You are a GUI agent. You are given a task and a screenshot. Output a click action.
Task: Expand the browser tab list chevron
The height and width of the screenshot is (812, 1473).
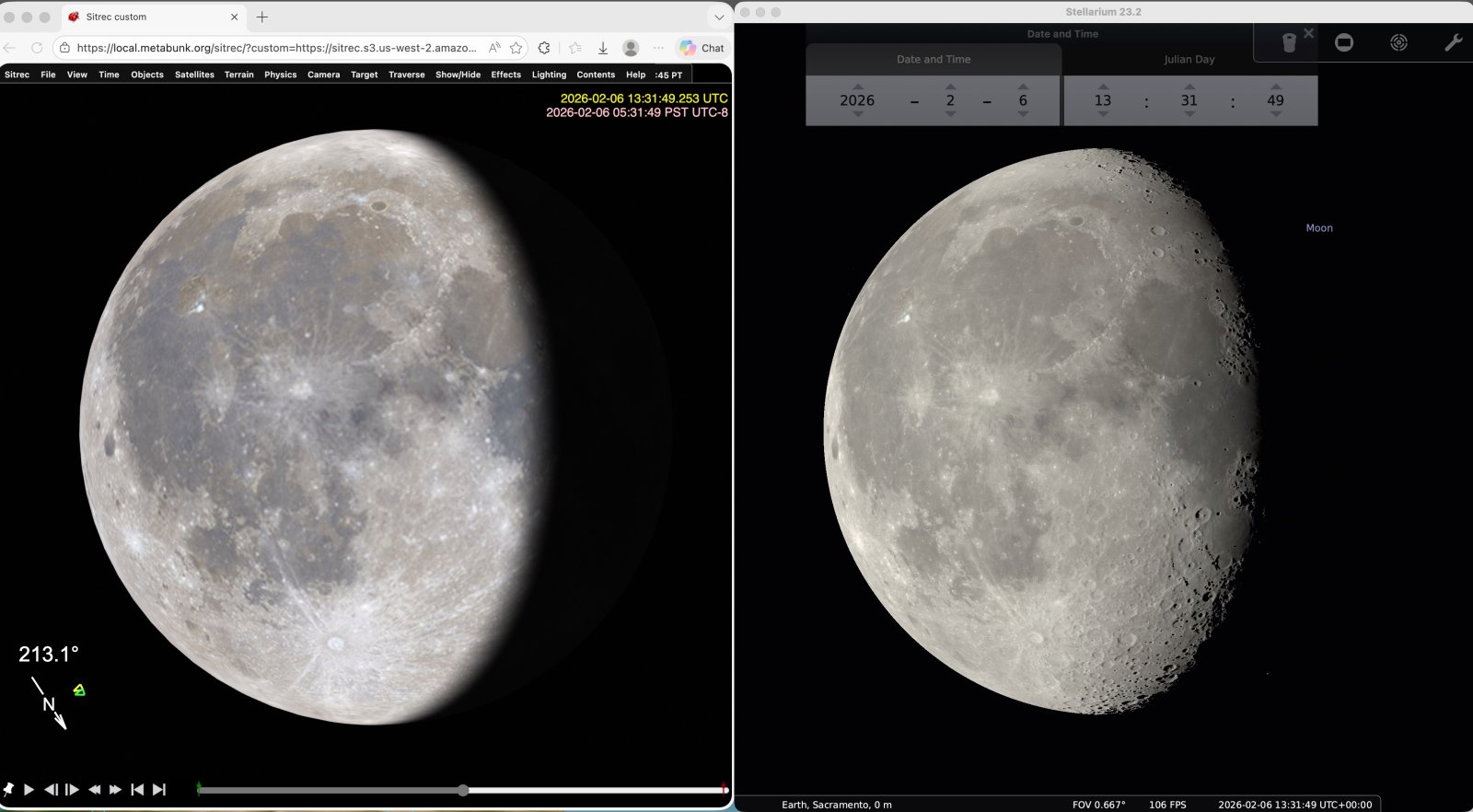point(719,17)
